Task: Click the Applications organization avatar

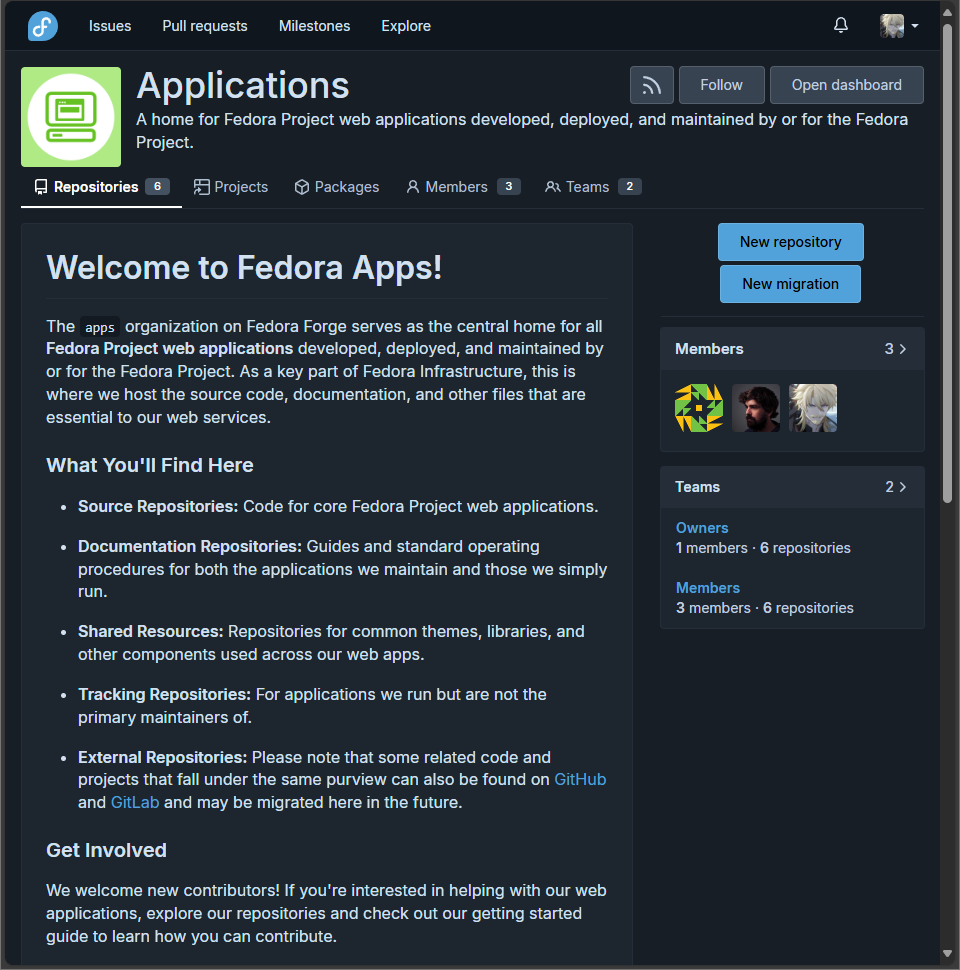Action: 70,116
